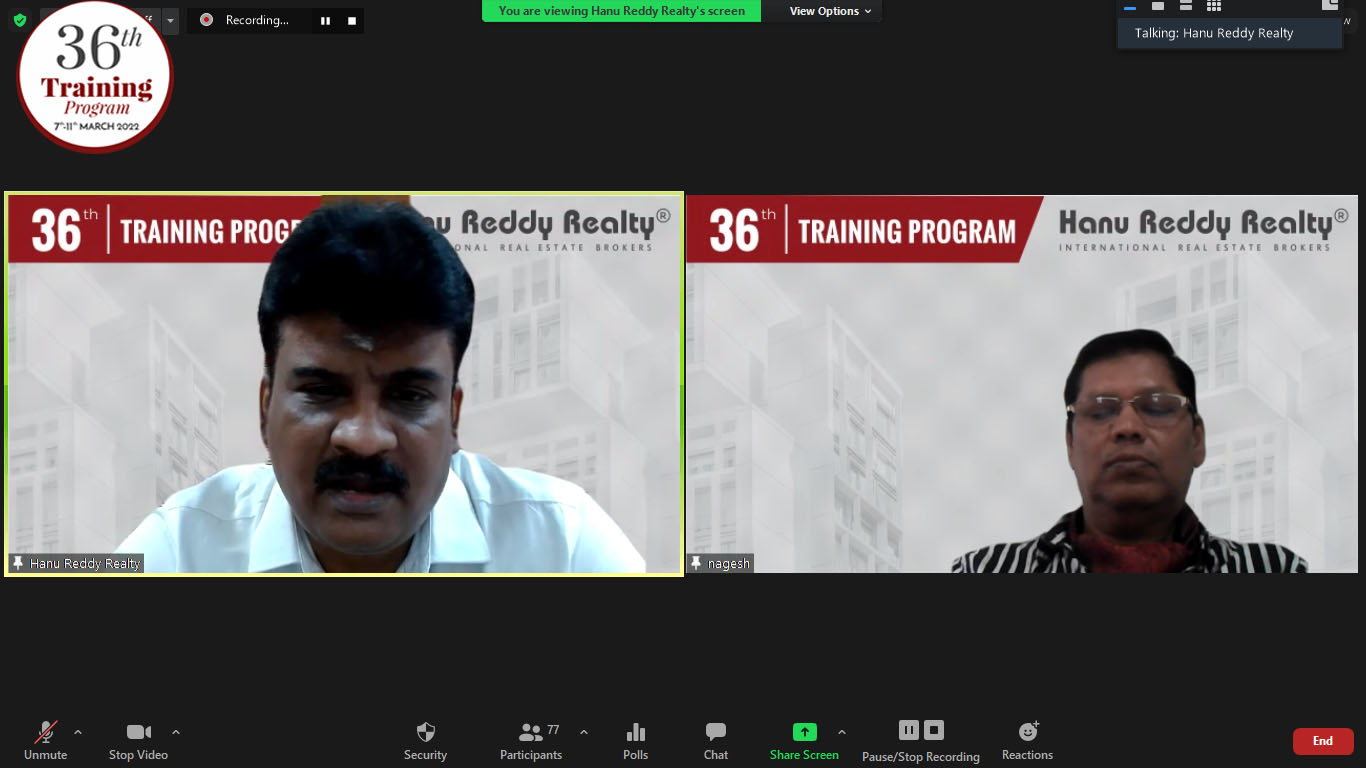
Task: Stop Video using the camera button
Action: 138,741
